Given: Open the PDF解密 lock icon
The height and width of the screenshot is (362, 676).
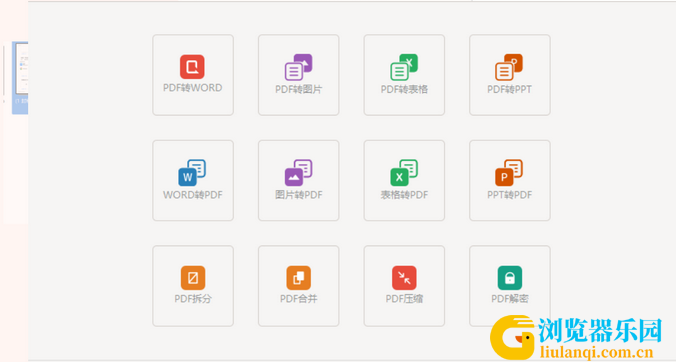Looking at the screenshot, I should click(510, 278).
